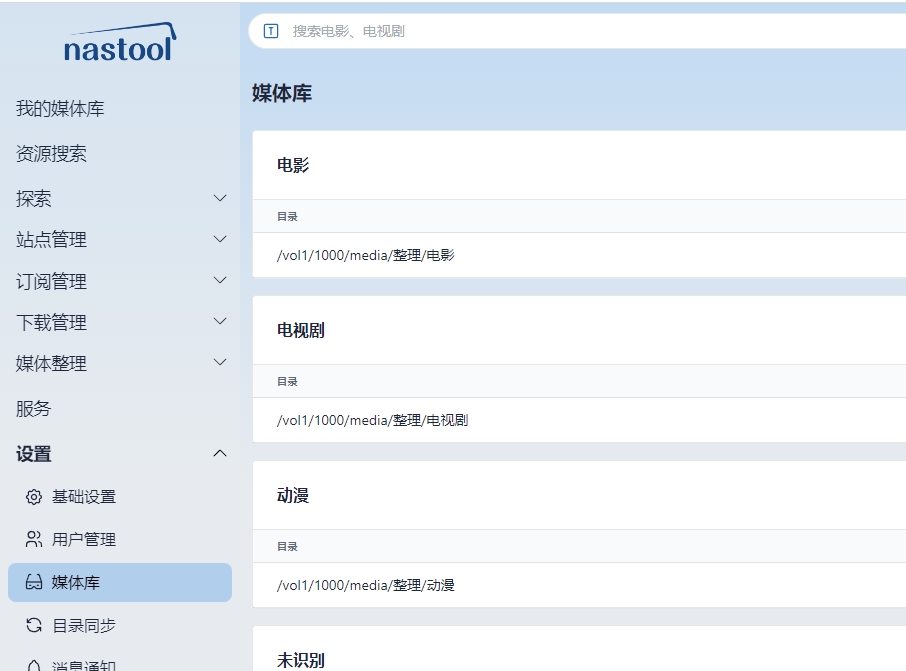Open the 服务 menu item

coord(34,409)
